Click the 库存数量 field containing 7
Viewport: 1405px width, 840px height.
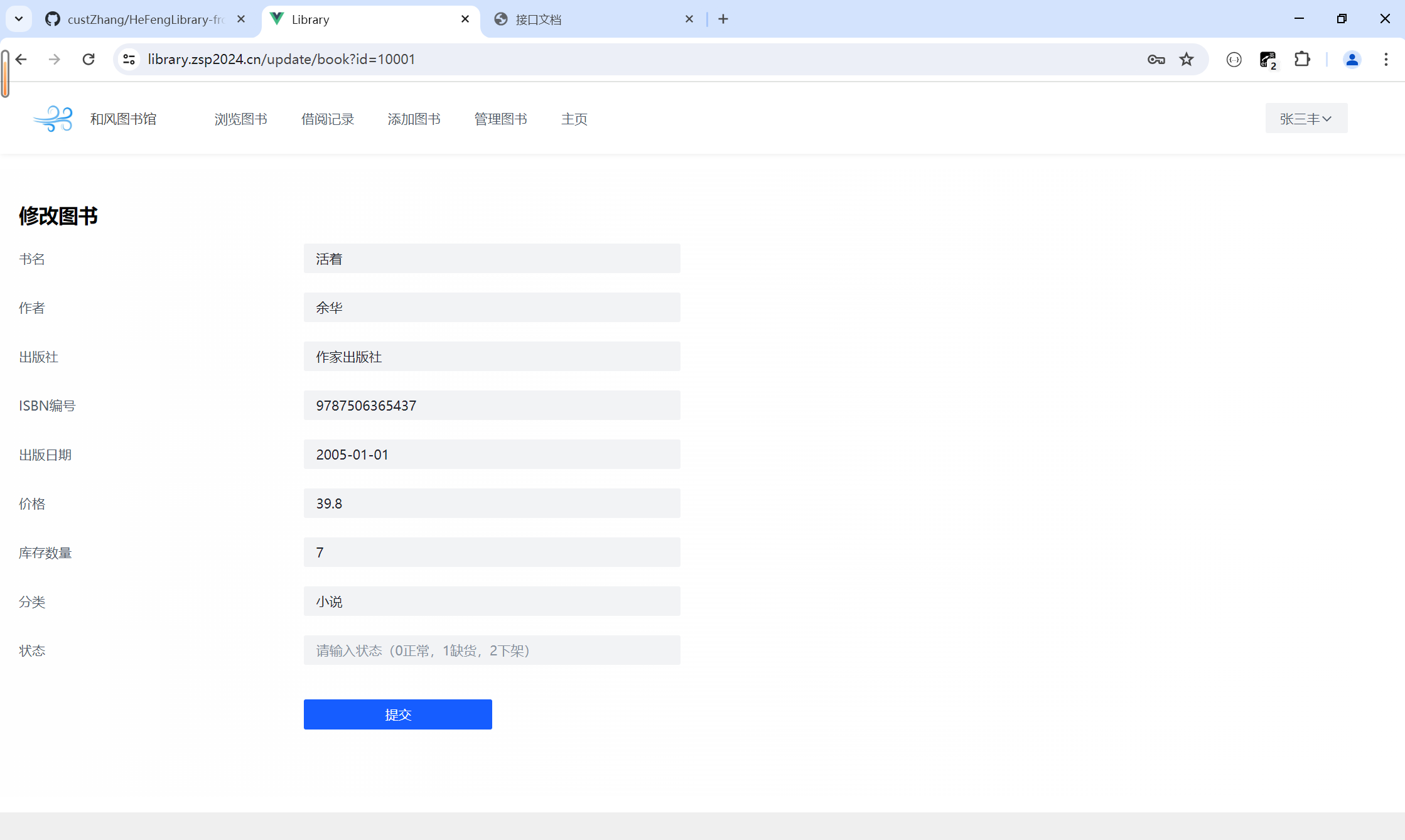(x=492, y=552)
